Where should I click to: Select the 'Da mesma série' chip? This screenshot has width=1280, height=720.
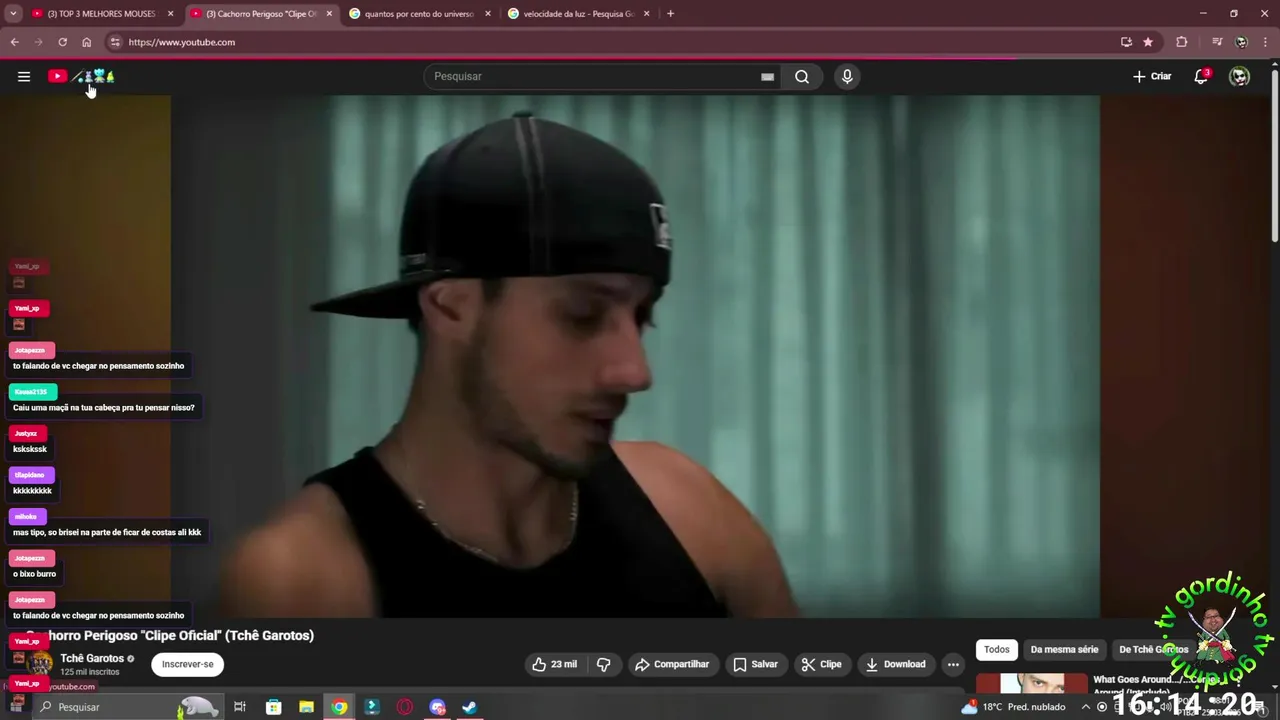(1064, 650)
